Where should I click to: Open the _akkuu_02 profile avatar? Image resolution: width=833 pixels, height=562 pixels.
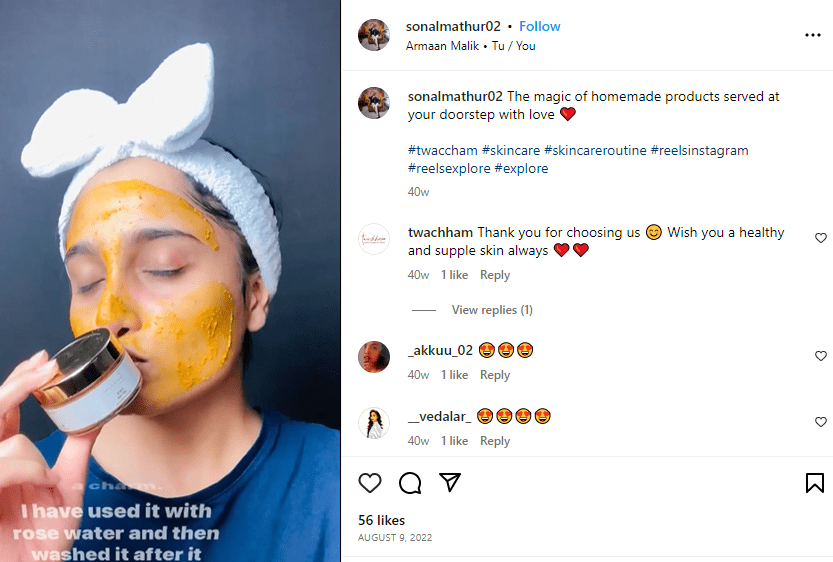click(374, 357)
